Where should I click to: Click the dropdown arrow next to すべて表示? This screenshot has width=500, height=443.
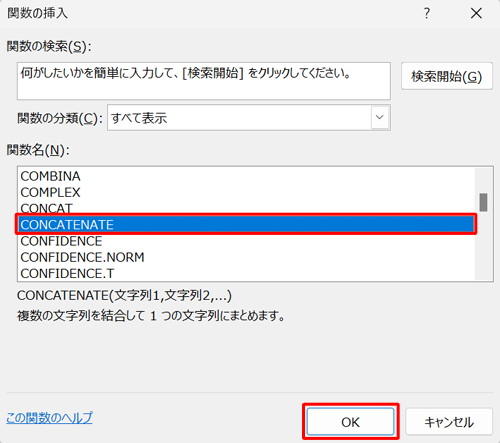[380, 117]
